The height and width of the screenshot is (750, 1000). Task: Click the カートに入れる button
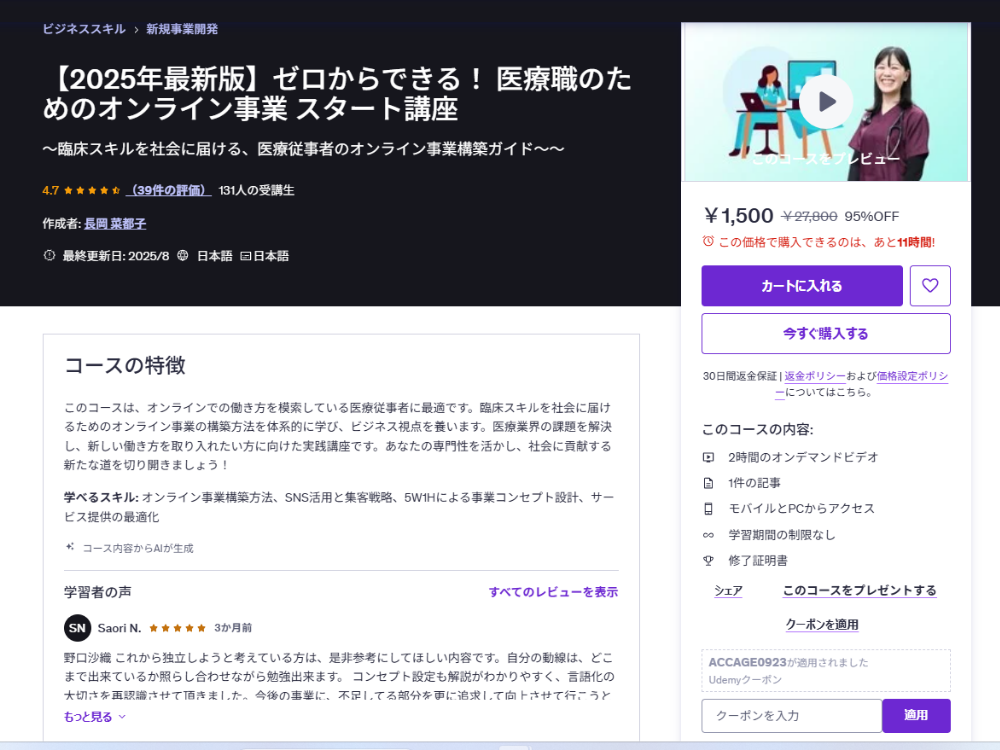pos(802,286)
